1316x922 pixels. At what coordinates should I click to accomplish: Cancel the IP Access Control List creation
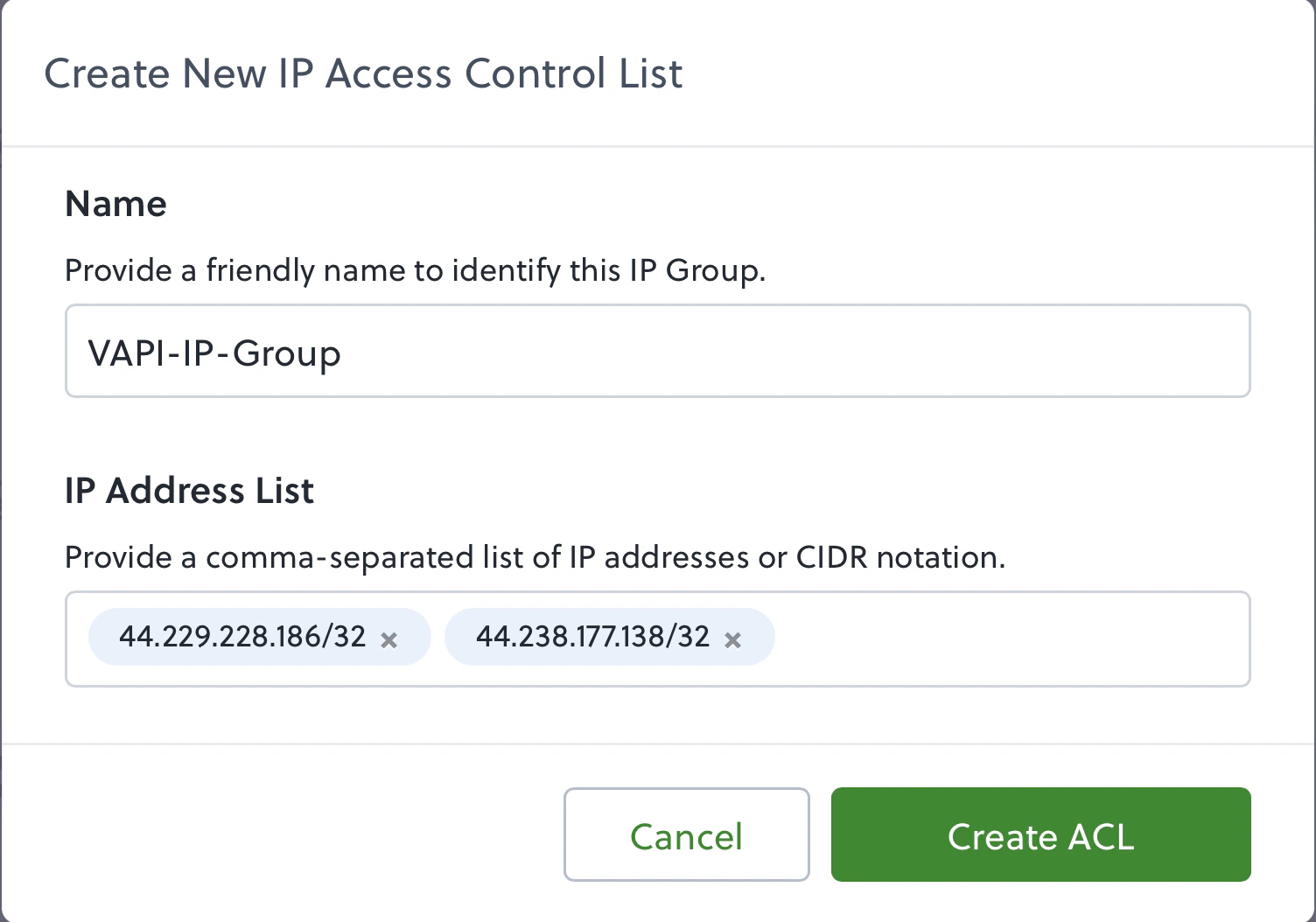[686, 835]
